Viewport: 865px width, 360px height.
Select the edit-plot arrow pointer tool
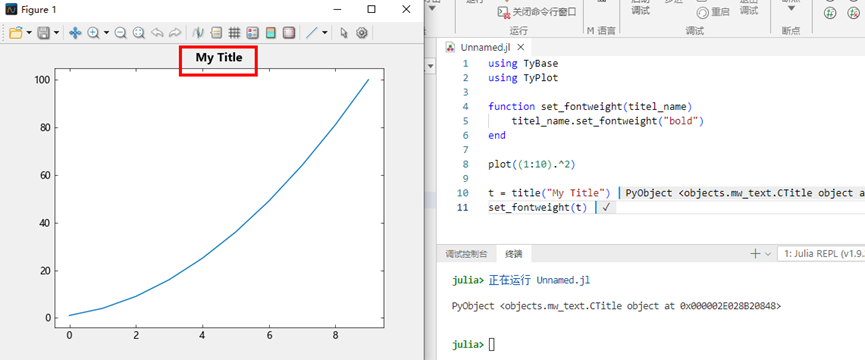[344, 33]
